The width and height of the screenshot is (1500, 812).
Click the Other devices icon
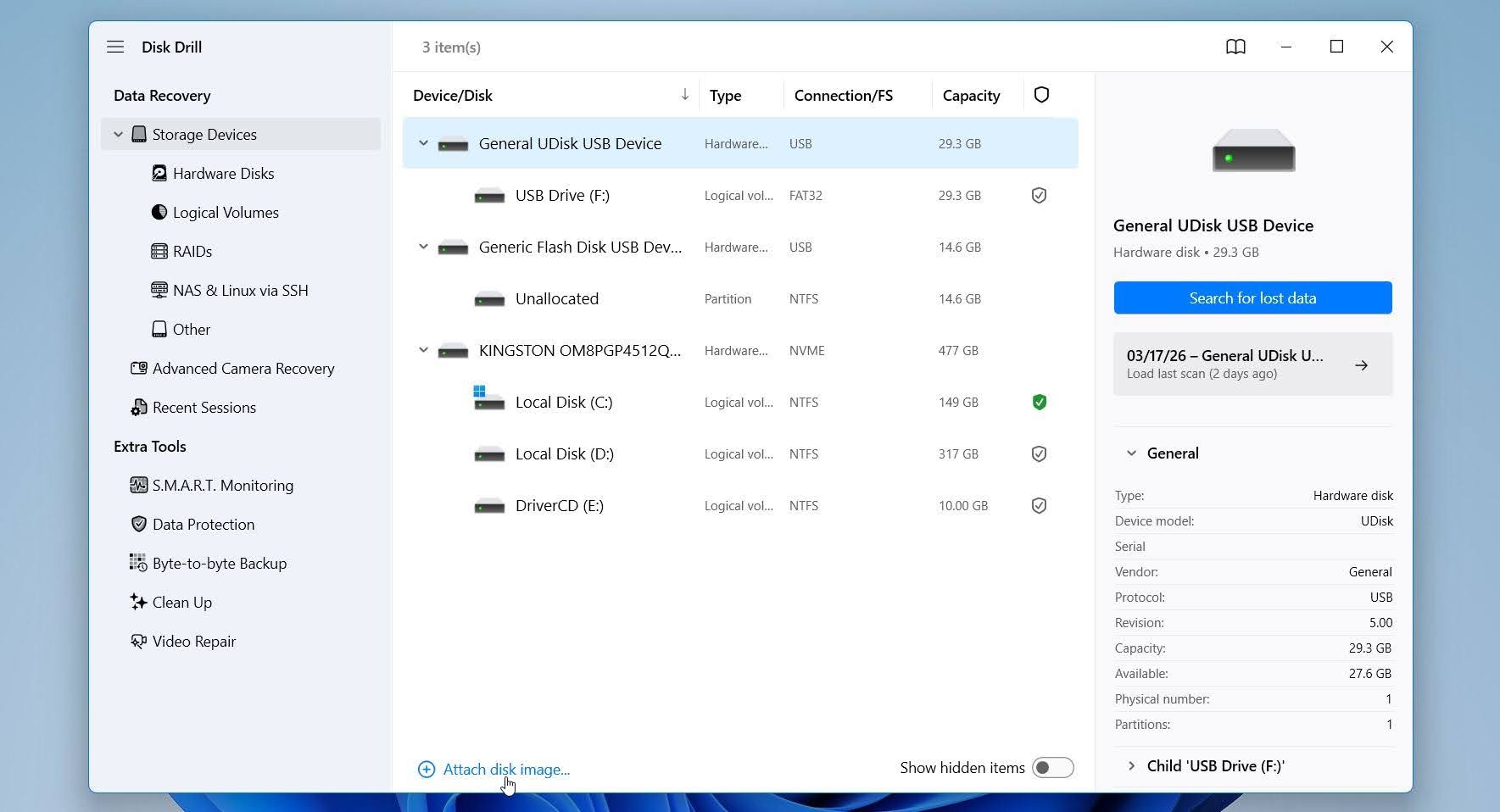tap(159, 329)
